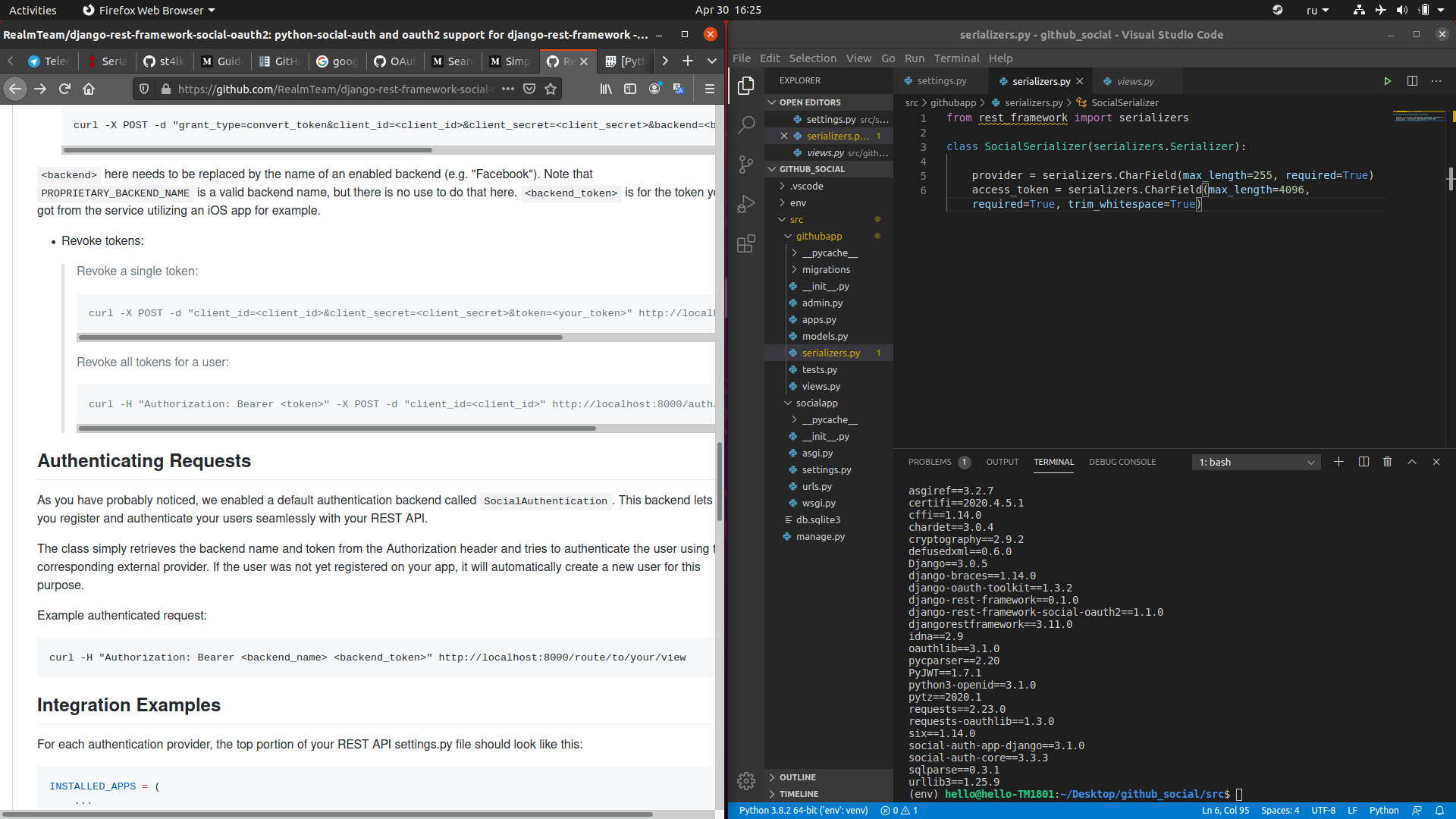
Task: Change indentation via Spaces: 4 status item
Action: pyautogui.click(x=1279, y=811)
